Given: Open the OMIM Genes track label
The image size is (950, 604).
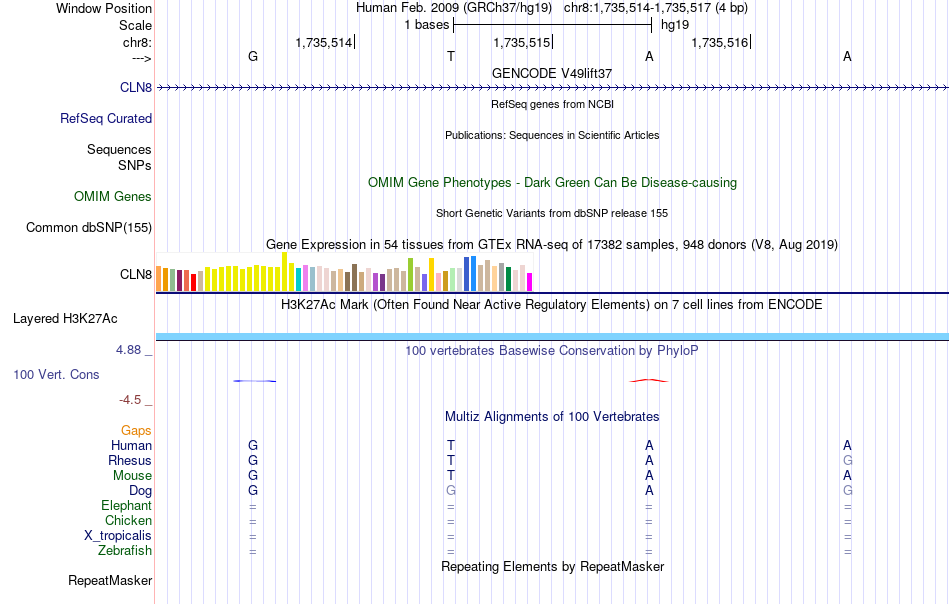Looking at the screenshot, I should (113, 196).
